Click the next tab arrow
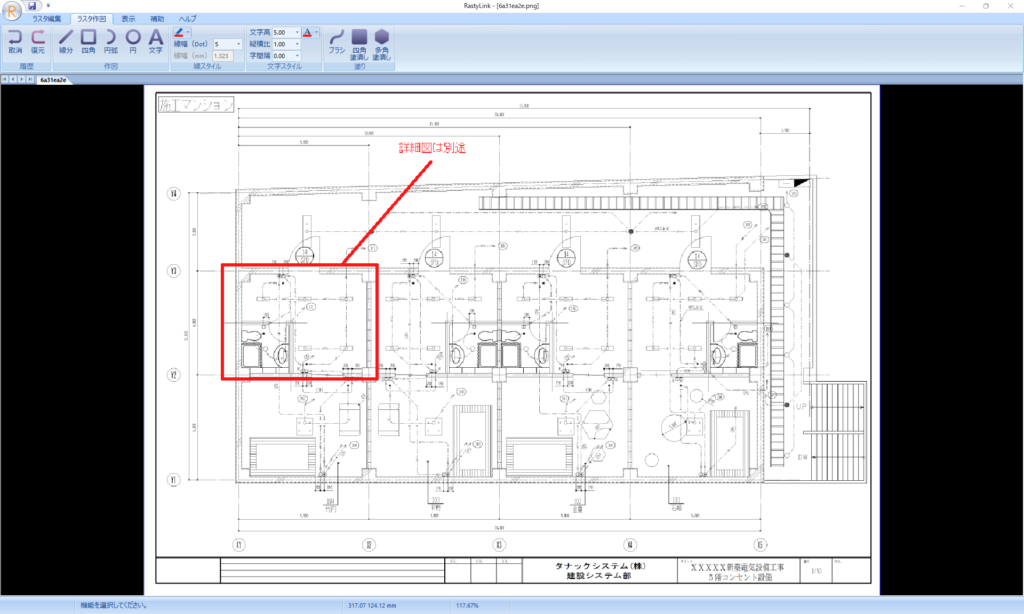This screenshot has width=1024, height=614. coord(22,80)
